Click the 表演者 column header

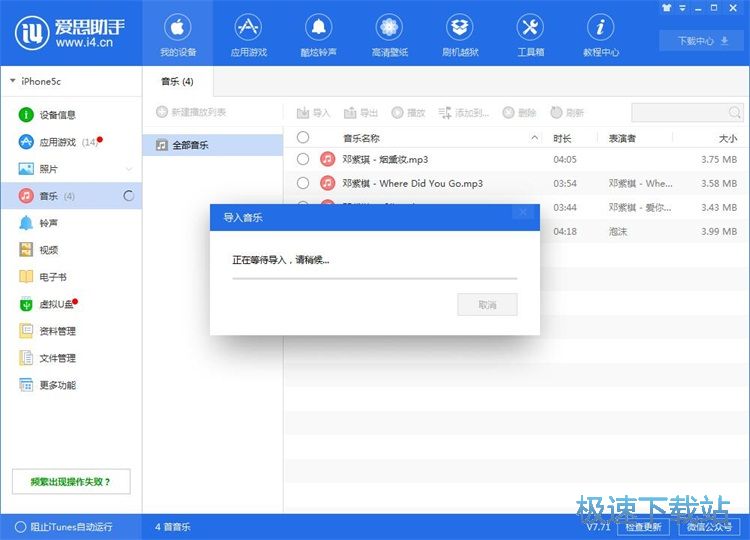tap(622, 139)
